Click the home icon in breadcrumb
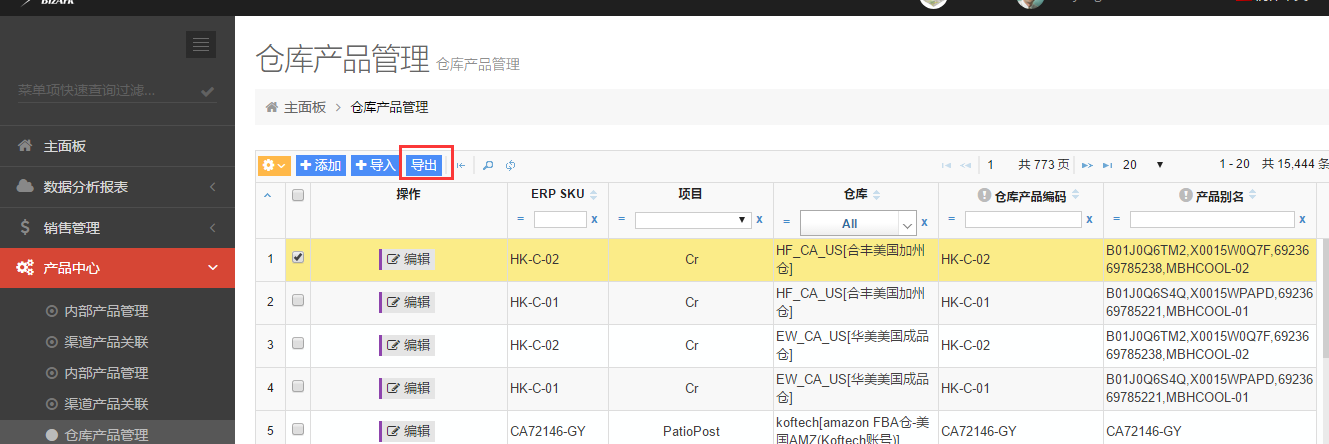Screen dimensions: 1329x444 271,107
